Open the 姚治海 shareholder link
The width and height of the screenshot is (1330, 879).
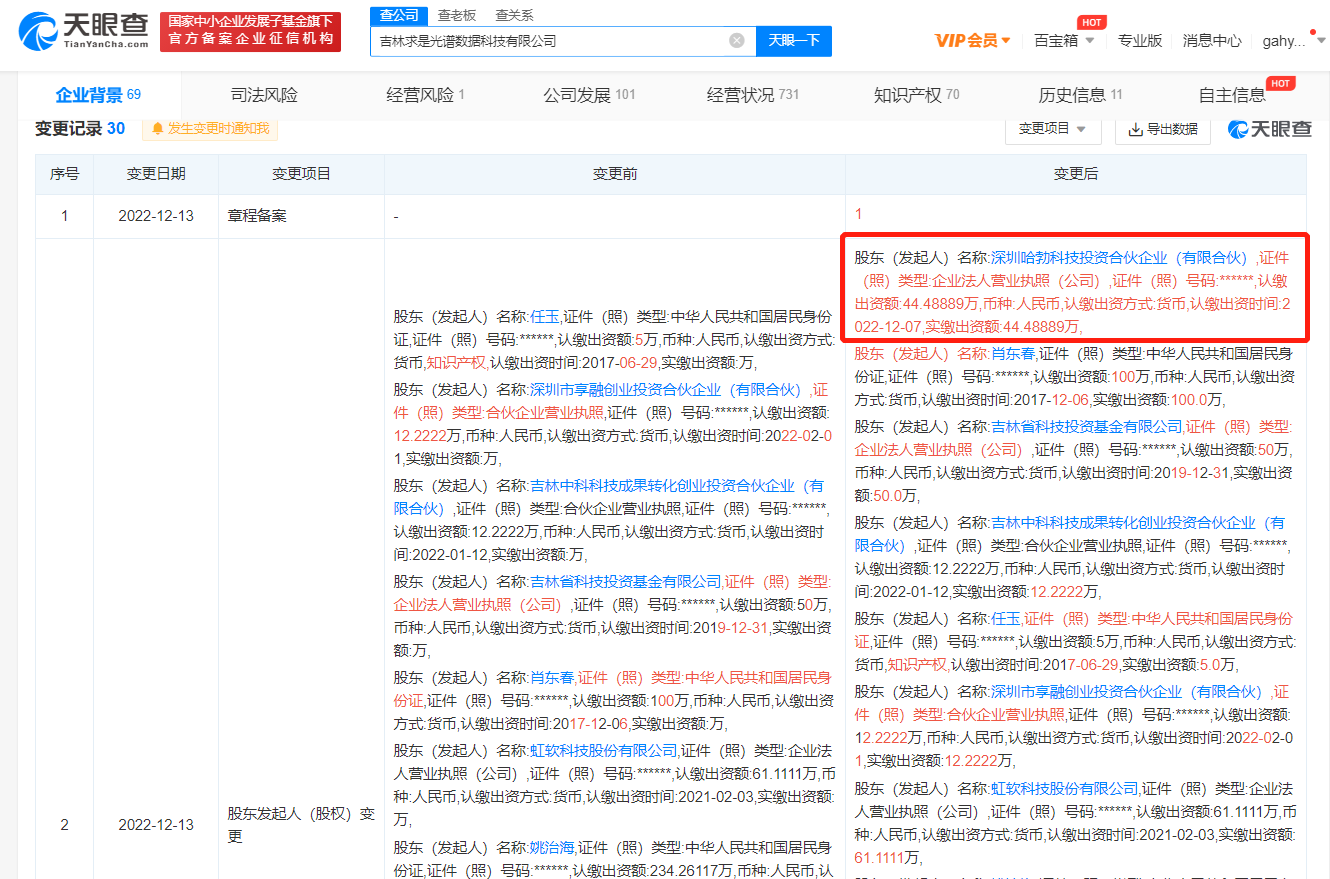tap(553, 847)
